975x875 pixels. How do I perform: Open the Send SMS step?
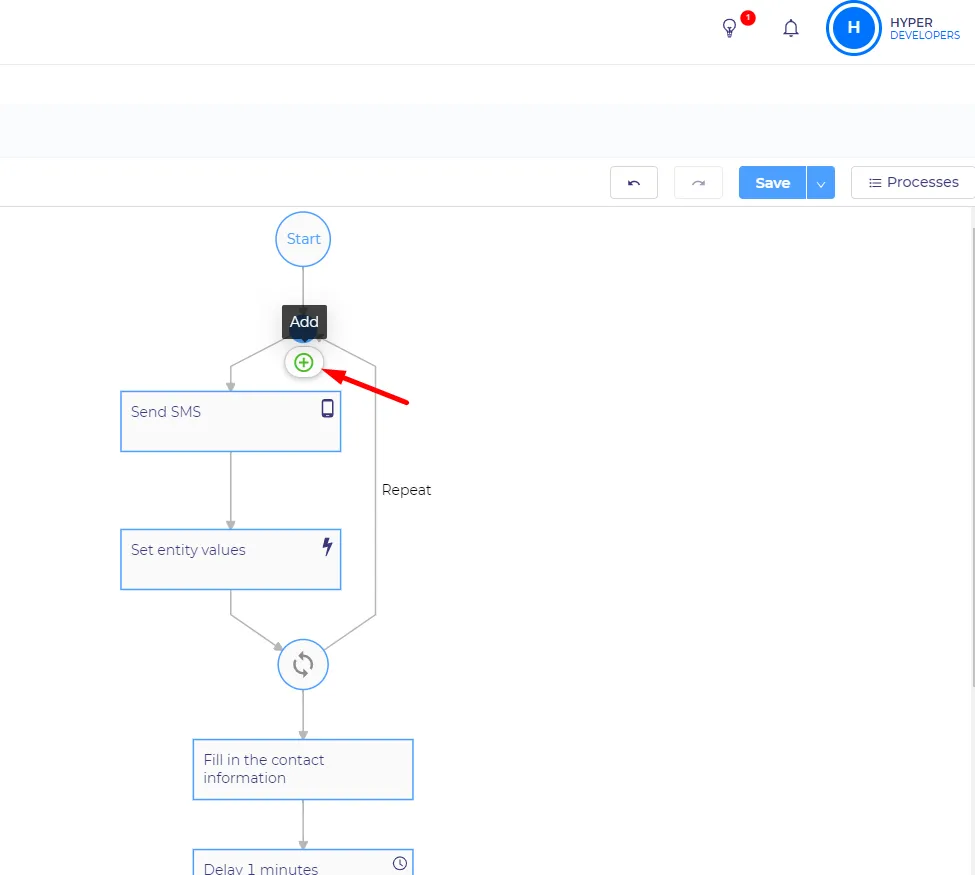click(231, 422)
